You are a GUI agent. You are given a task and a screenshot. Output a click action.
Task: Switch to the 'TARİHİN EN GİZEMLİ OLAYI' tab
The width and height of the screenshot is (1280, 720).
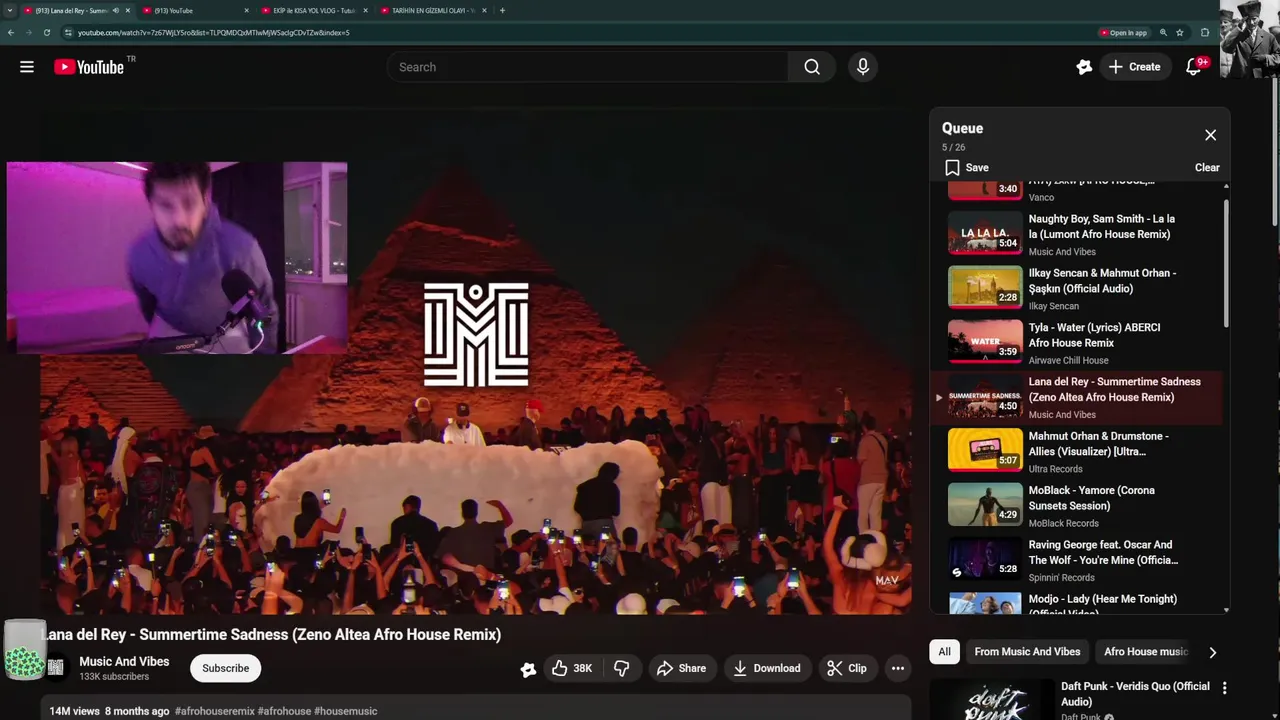(434, 10)
